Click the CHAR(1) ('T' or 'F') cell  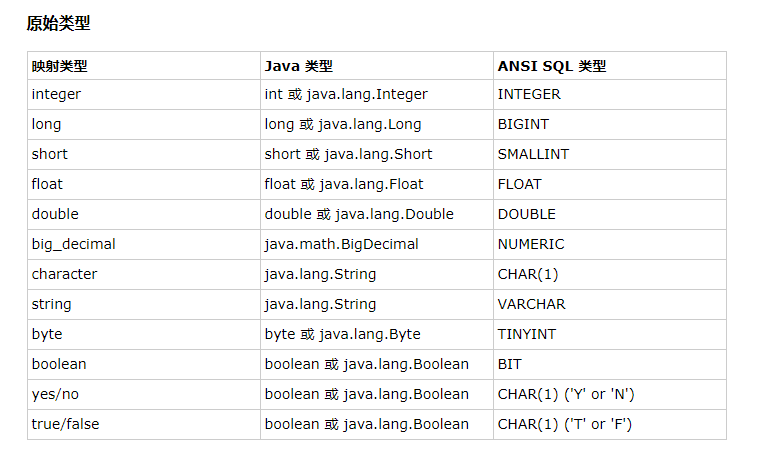tap(564, 424)
